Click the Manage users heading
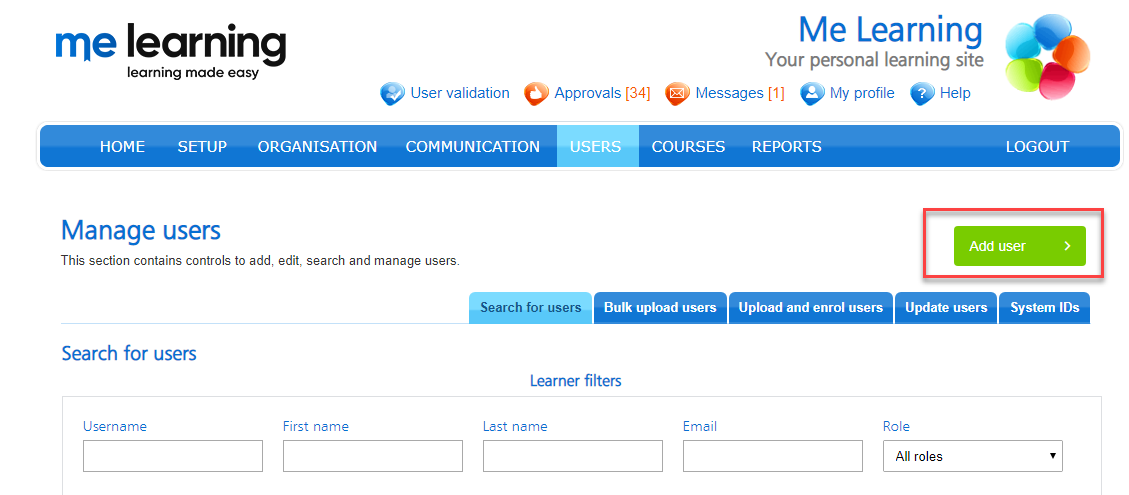 (x=141, y=231)
